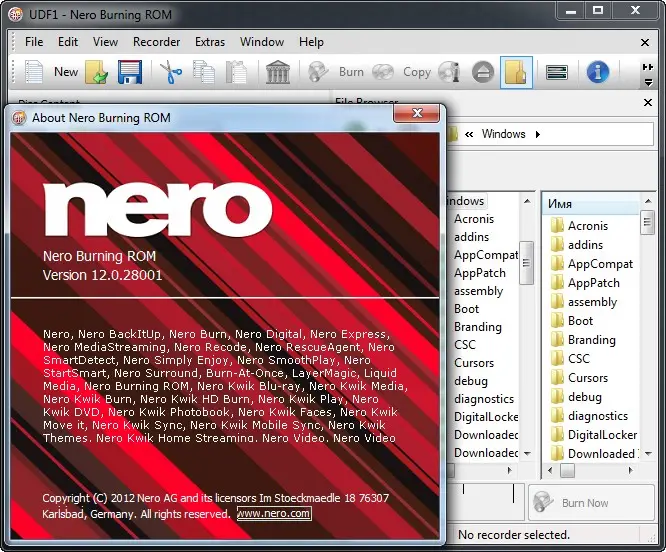Click the scissors Cut icon

(x=171, y=72)
